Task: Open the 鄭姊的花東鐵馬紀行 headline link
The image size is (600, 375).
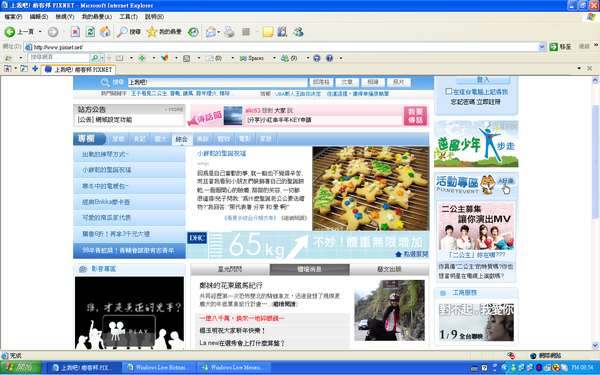Action: 231,285
